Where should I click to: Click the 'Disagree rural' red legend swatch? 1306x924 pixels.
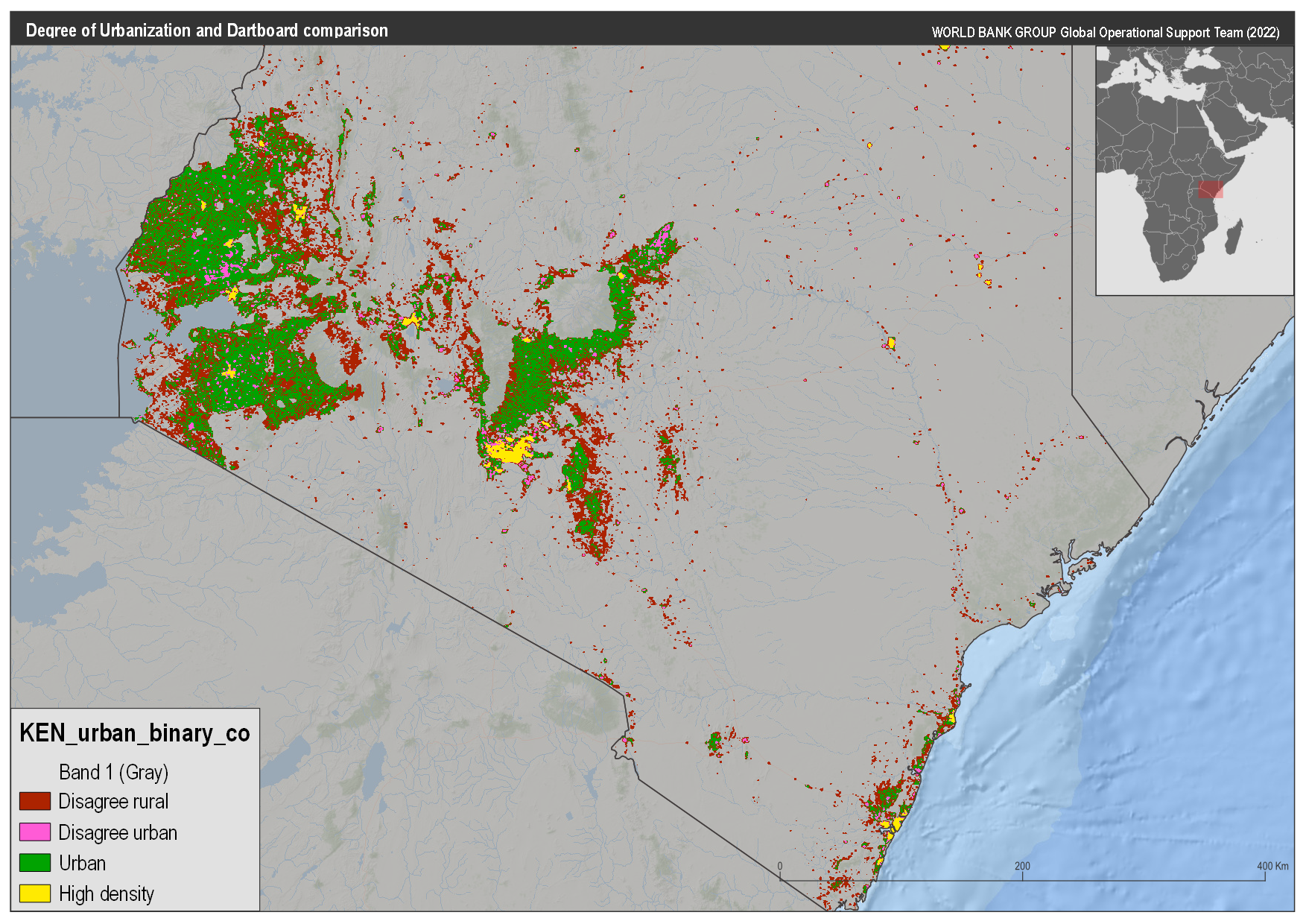click(x=34, y=802)
